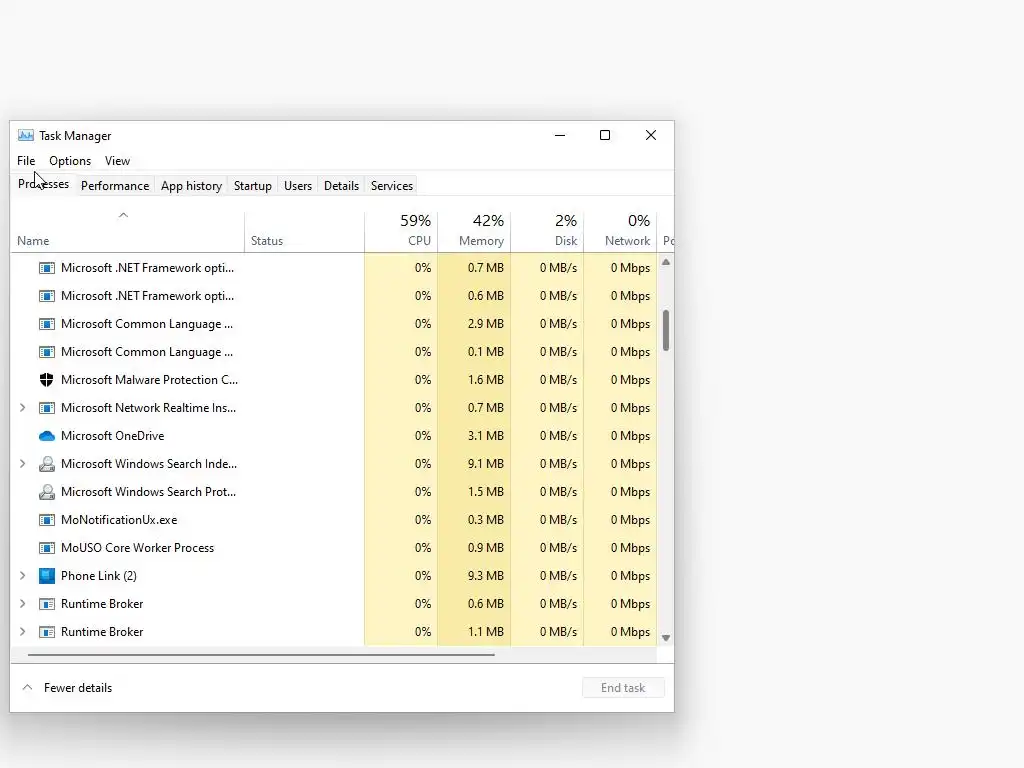The width and height of the screenshot is (1024, 768).
Task: Open the File menu
Action: pos(26,161)
